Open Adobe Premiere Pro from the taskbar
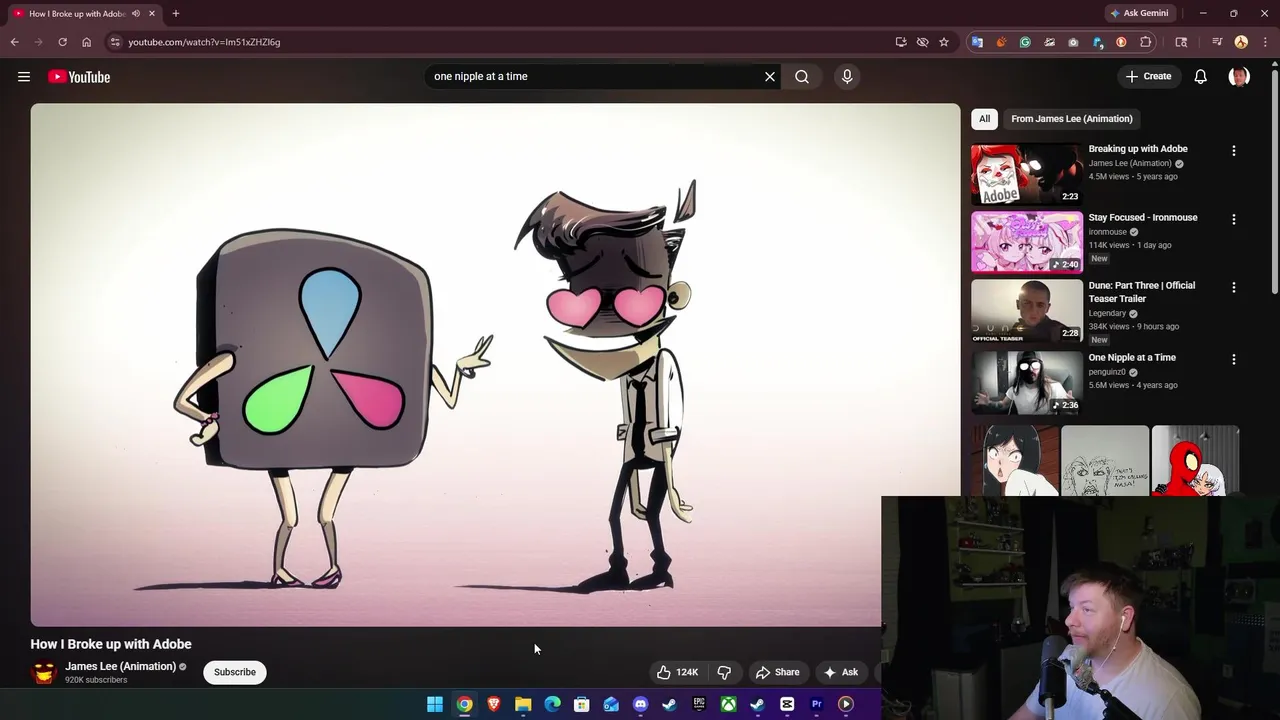 pos(816,704)
